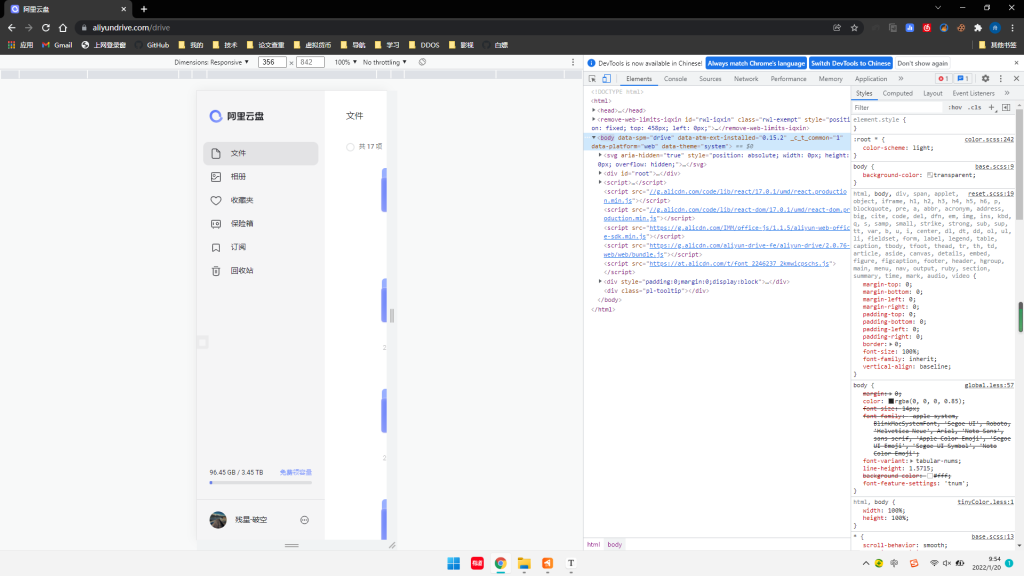Click Switch DevTools to Chinese button
Viewport: 1024px width, 576px height.
[850, 63]
